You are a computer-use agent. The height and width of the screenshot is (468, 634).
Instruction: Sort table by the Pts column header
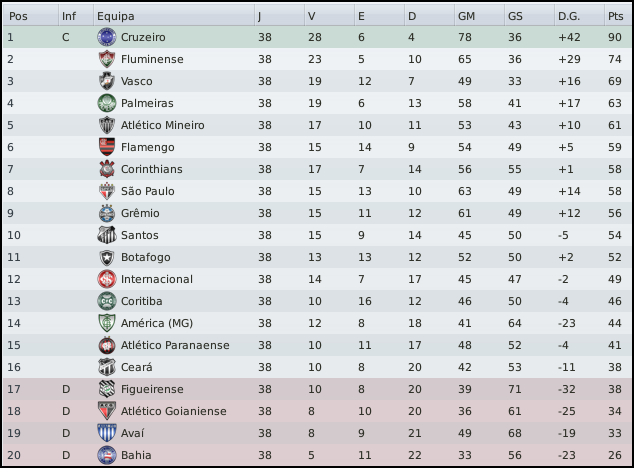(614, 16)
